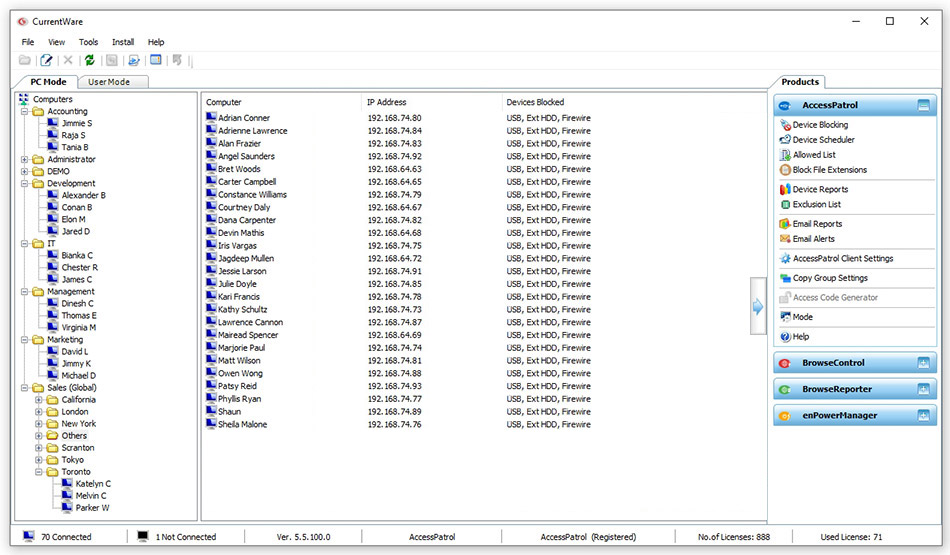
Task: Expand the Tokyo folder
Action: pyautogui.click(x=39, y=460)
